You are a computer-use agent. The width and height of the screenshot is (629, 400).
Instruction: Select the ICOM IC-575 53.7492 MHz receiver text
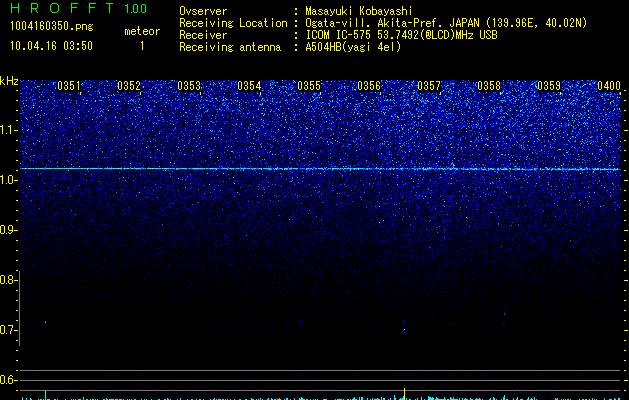(x=401, y=35)
